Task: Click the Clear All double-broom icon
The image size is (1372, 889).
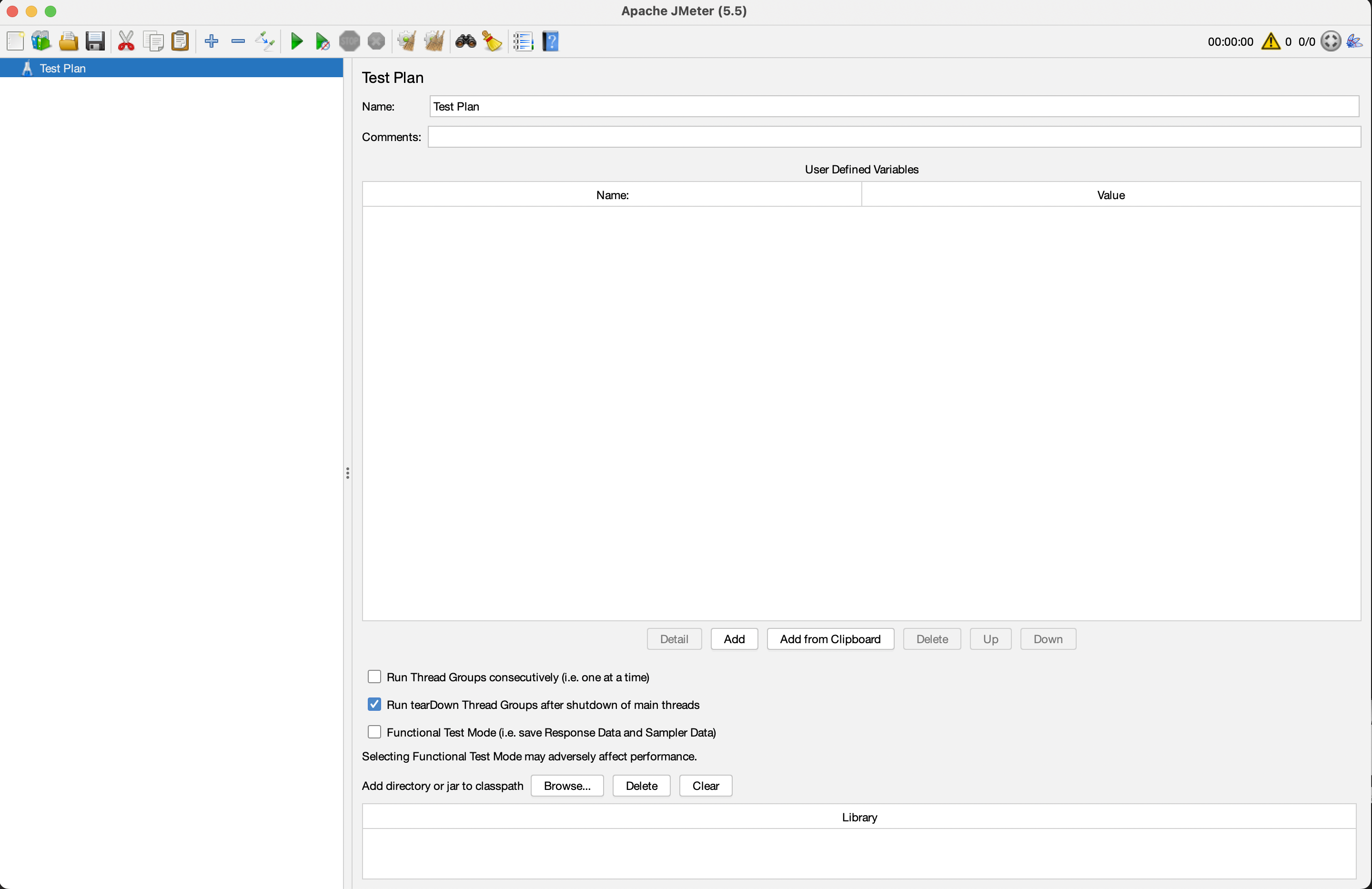Action: click(434, 41)
